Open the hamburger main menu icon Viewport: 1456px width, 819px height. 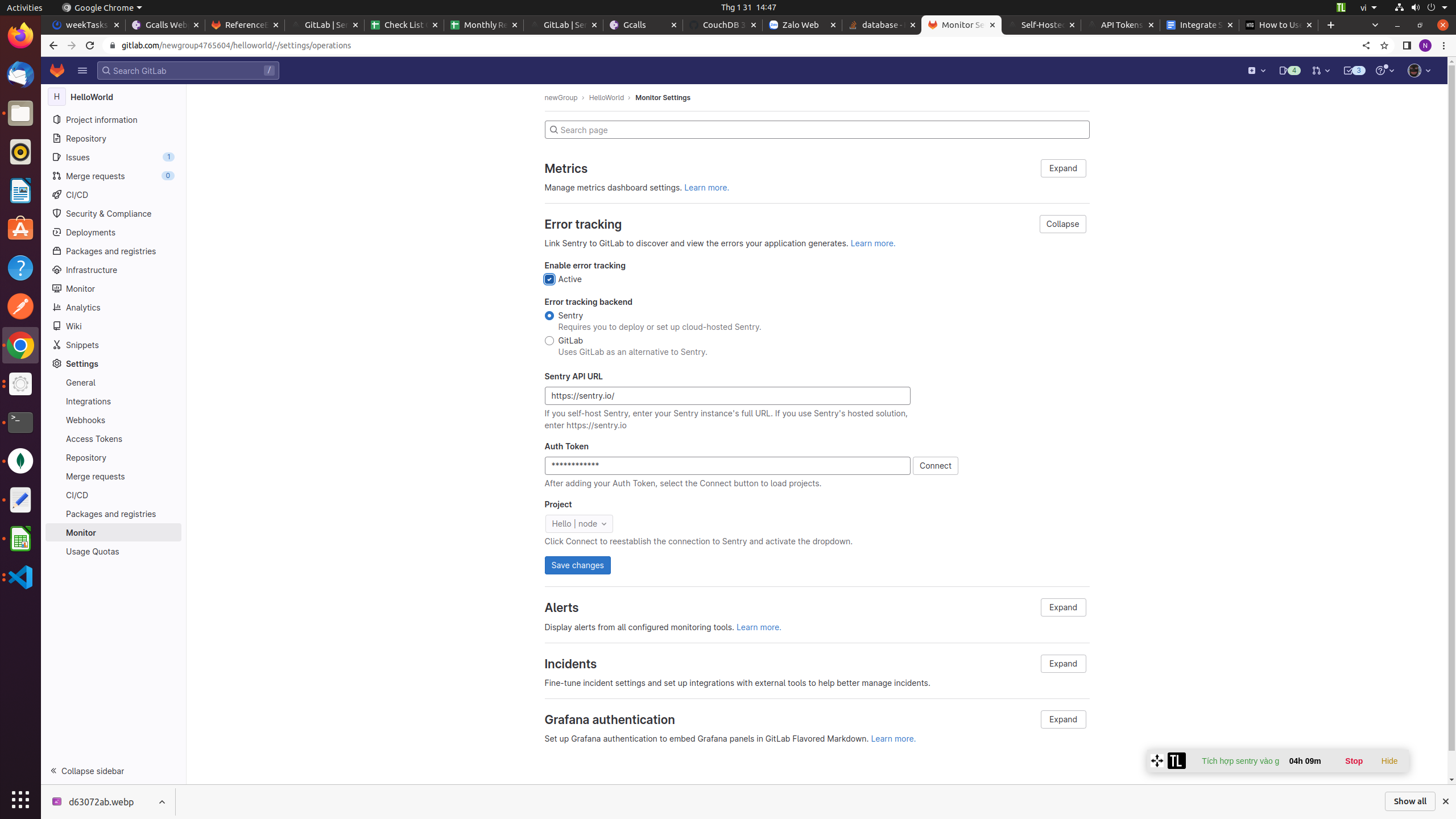(82, 71)
